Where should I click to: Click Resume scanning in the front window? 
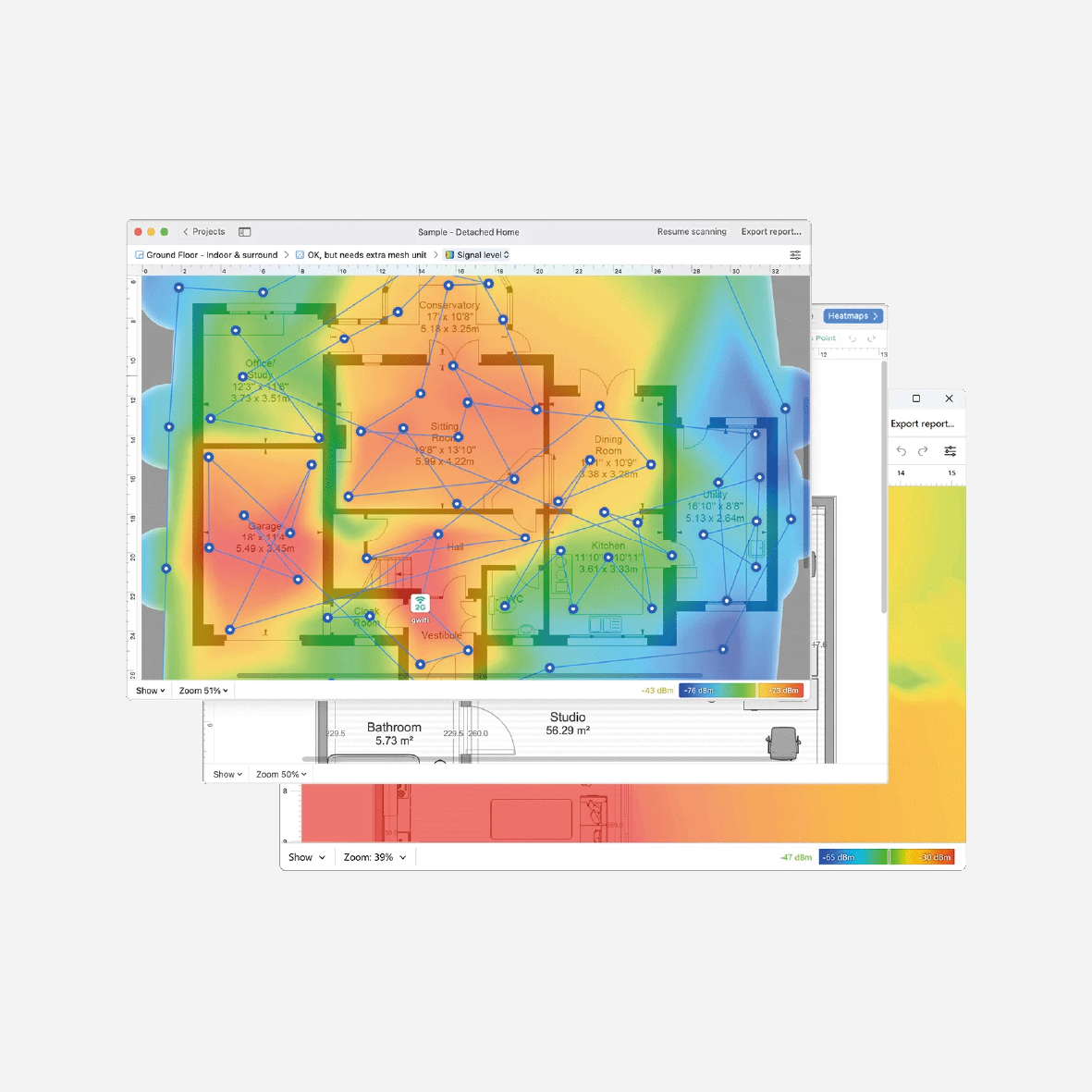coord(692,232)
